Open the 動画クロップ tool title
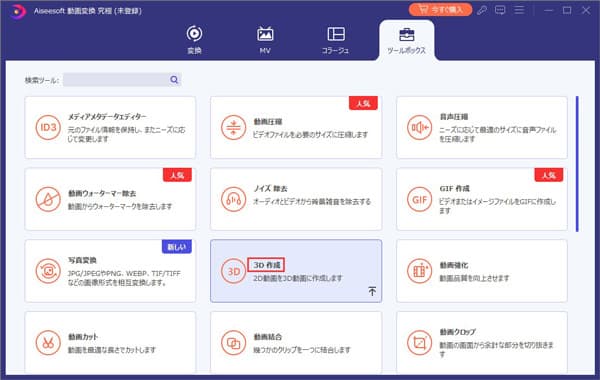The width and height of the screenshot is (600, 380). 457,332
